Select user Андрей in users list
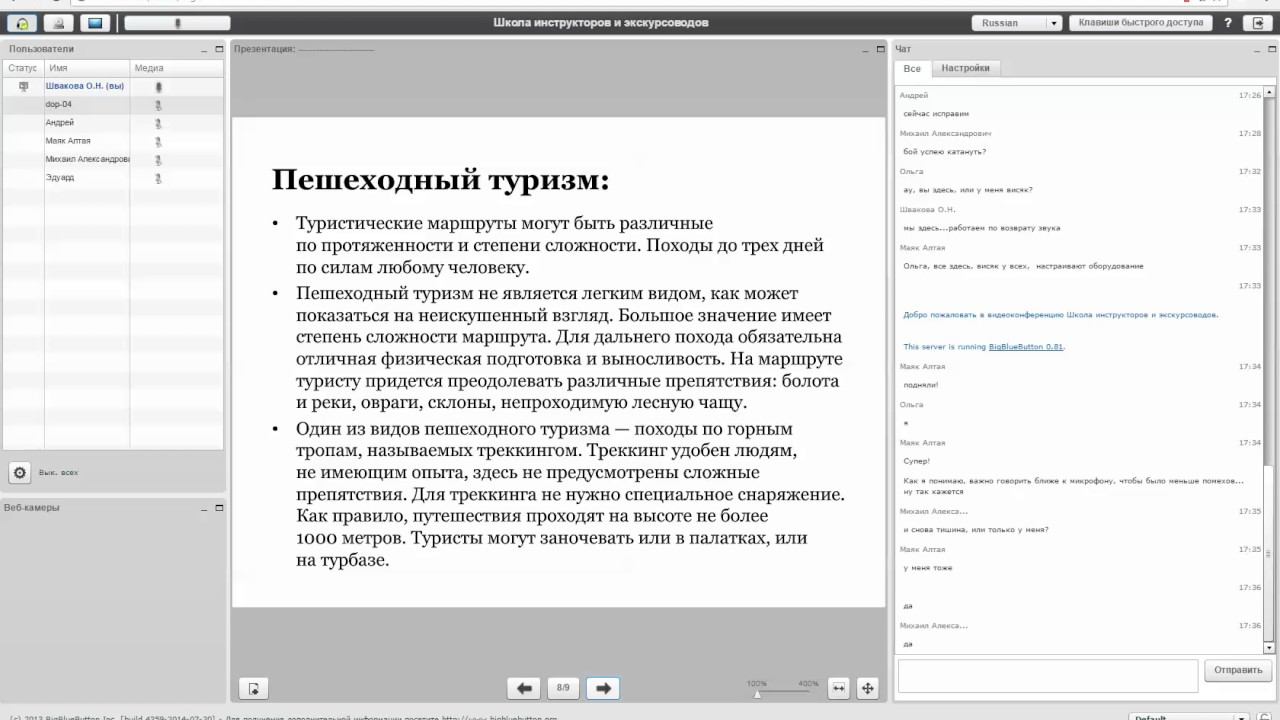The height and width of the screenshot is (720, 1280). tap(113, 122)
